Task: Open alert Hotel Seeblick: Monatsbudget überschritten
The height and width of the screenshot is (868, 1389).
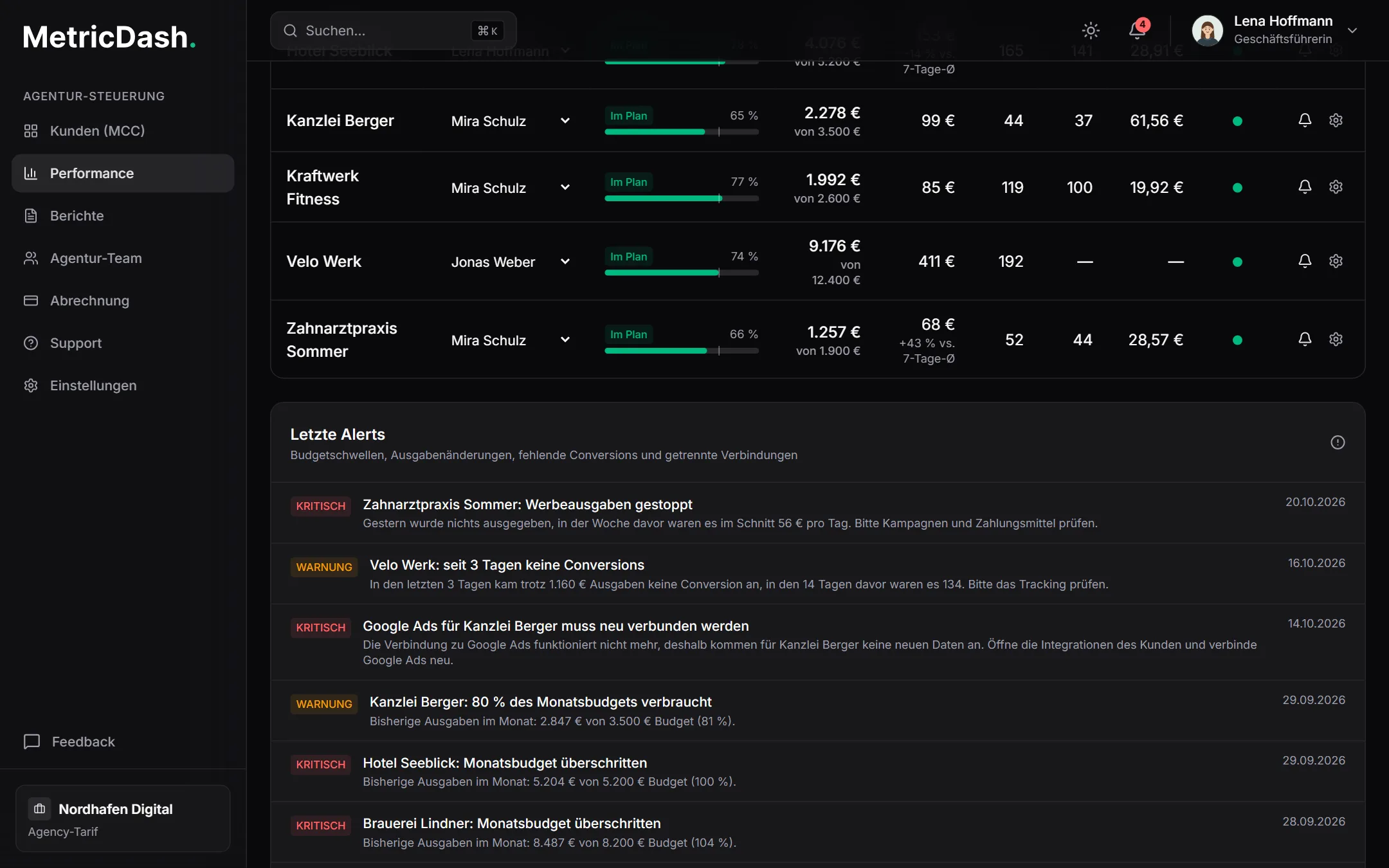Action: click(817, 772)
